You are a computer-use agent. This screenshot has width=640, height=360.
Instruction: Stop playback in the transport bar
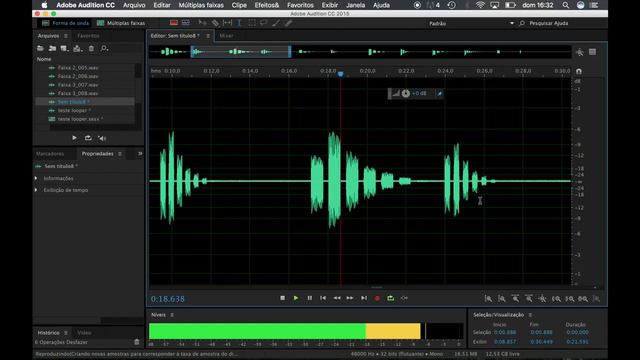click(x=282, y=298)
